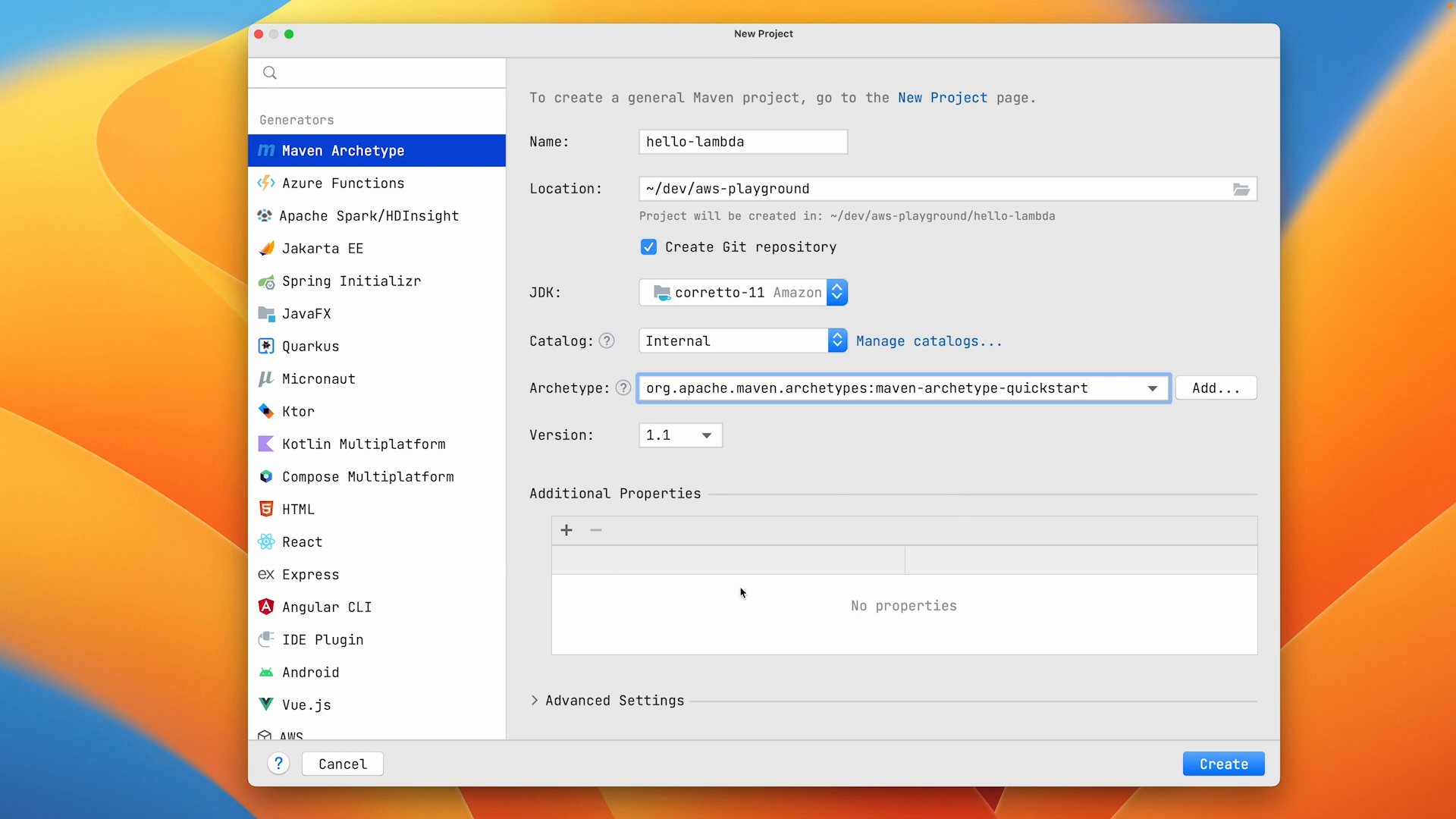Add additional property with plus button

pos(566,530)
